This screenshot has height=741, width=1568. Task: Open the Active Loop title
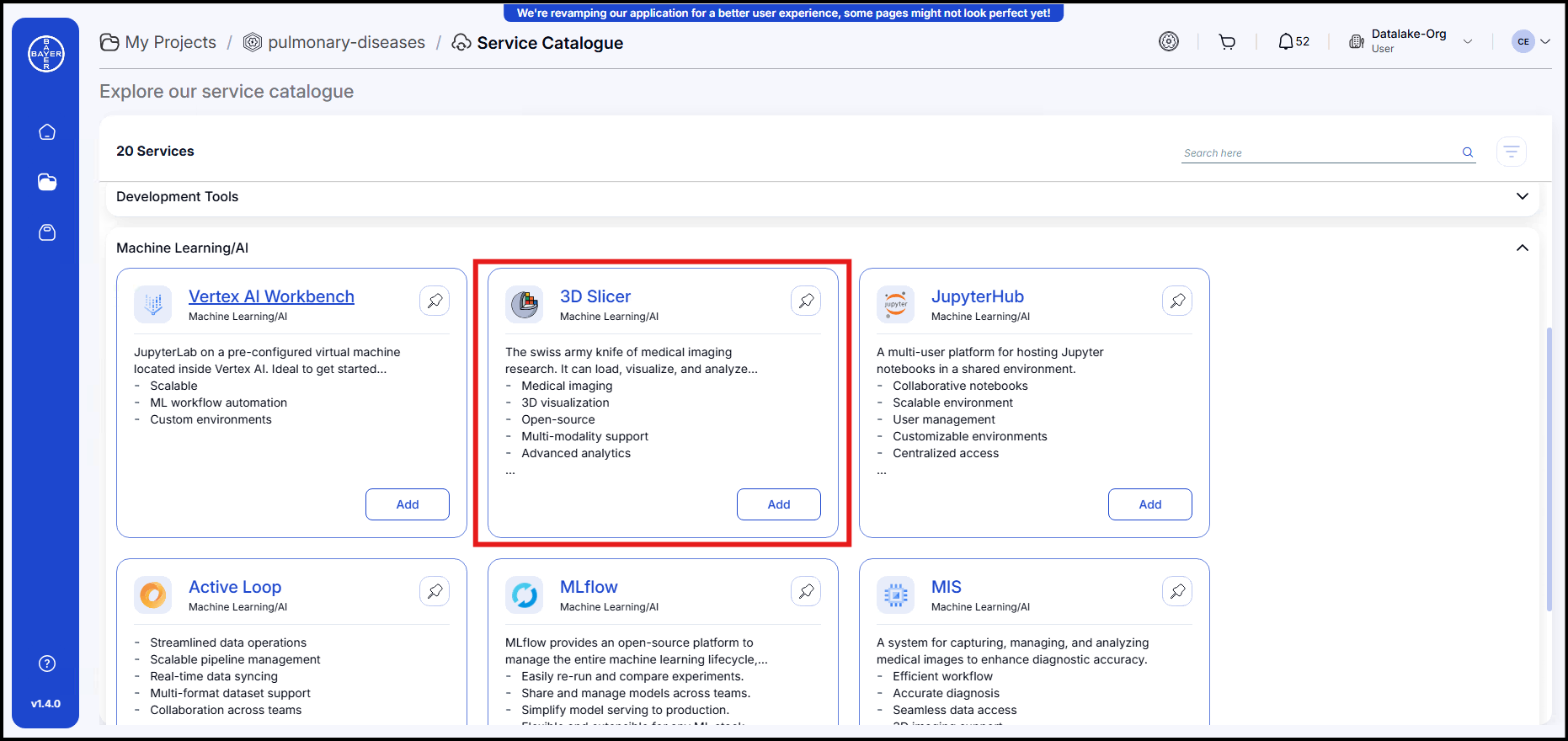[x=235, y=587]
